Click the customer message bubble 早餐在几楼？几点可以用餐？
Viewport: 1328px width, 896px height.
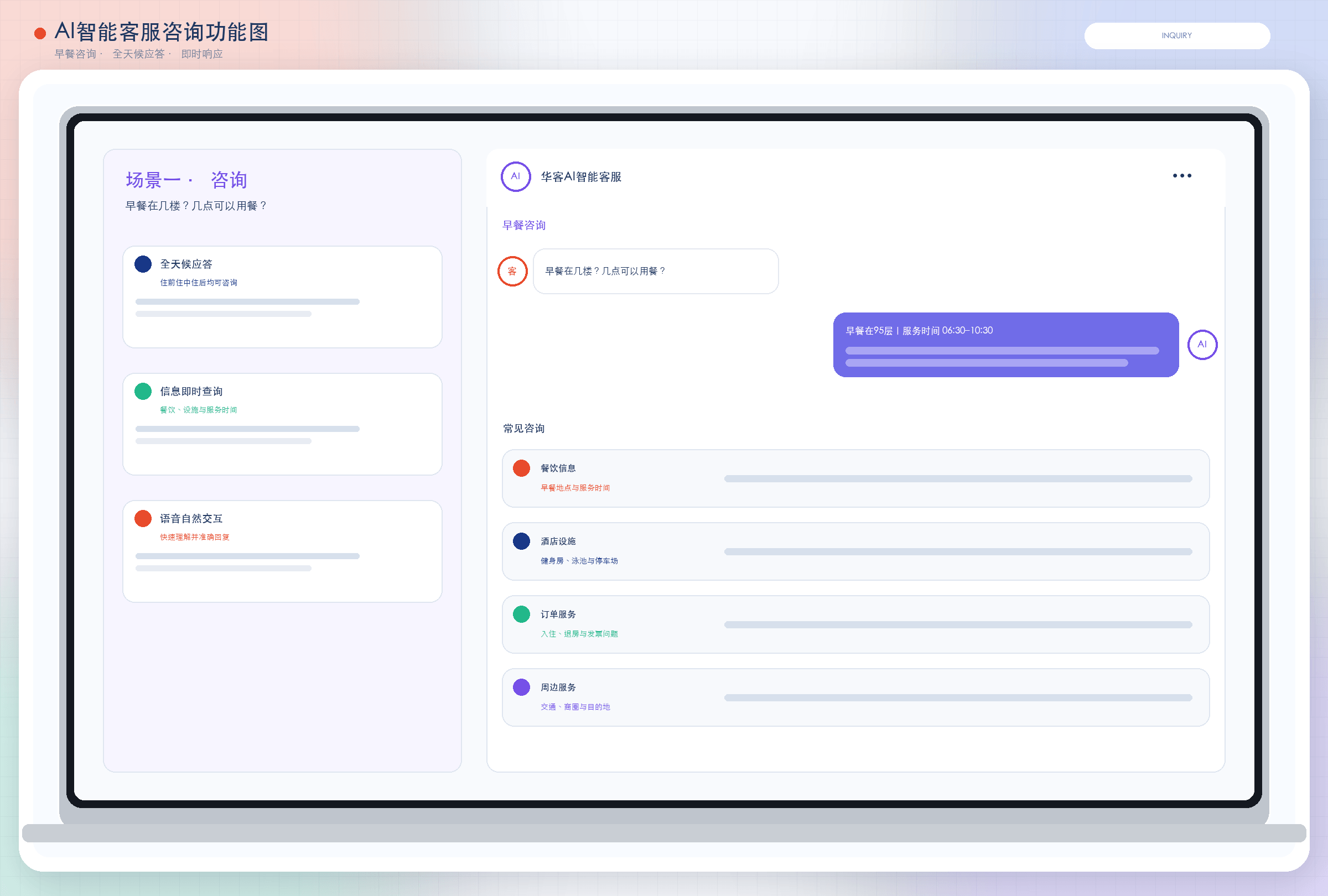point(656,271)
